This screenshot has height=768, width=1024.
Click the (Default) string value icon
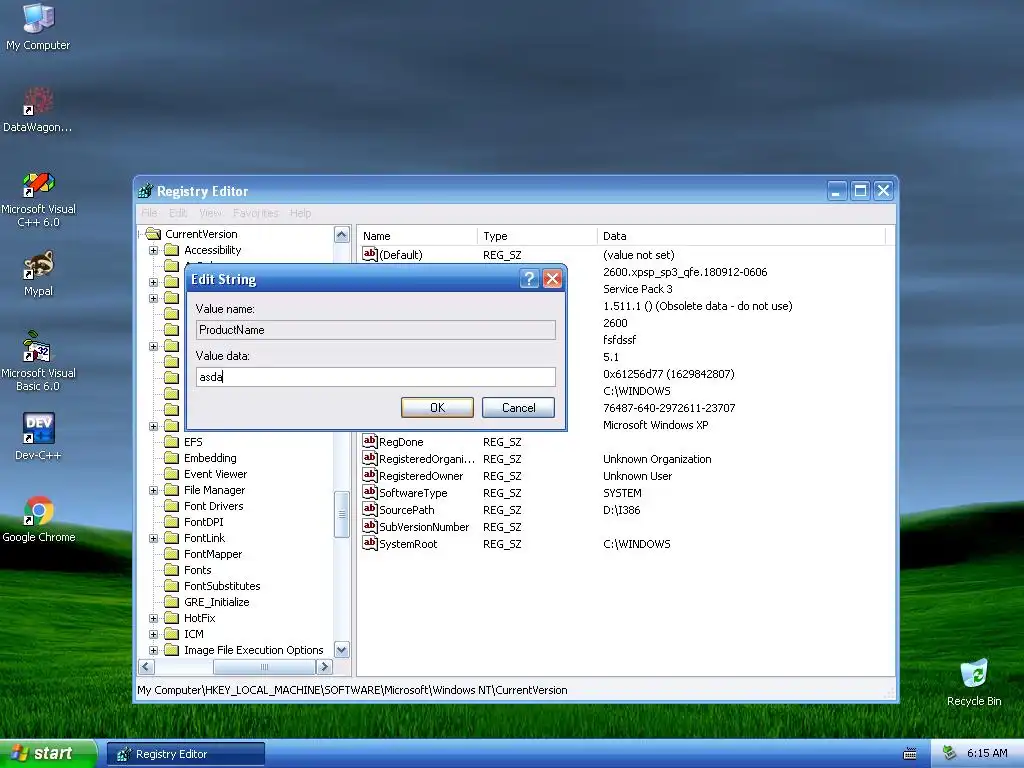tap(370, 254)
